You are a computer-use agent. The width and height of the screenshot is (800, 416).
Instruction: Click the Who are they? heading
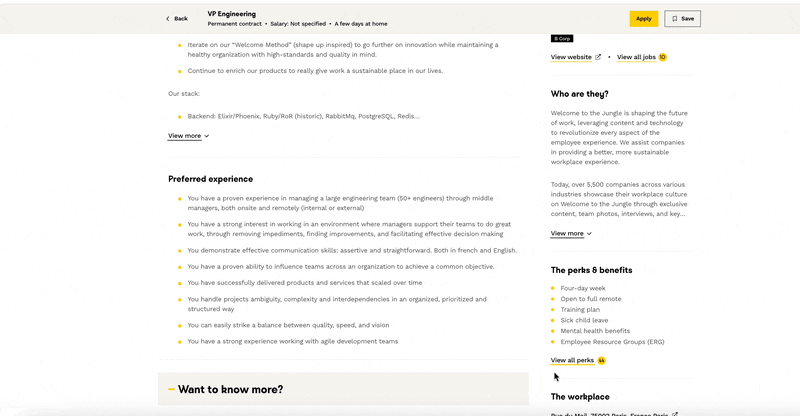coord(579,94)
